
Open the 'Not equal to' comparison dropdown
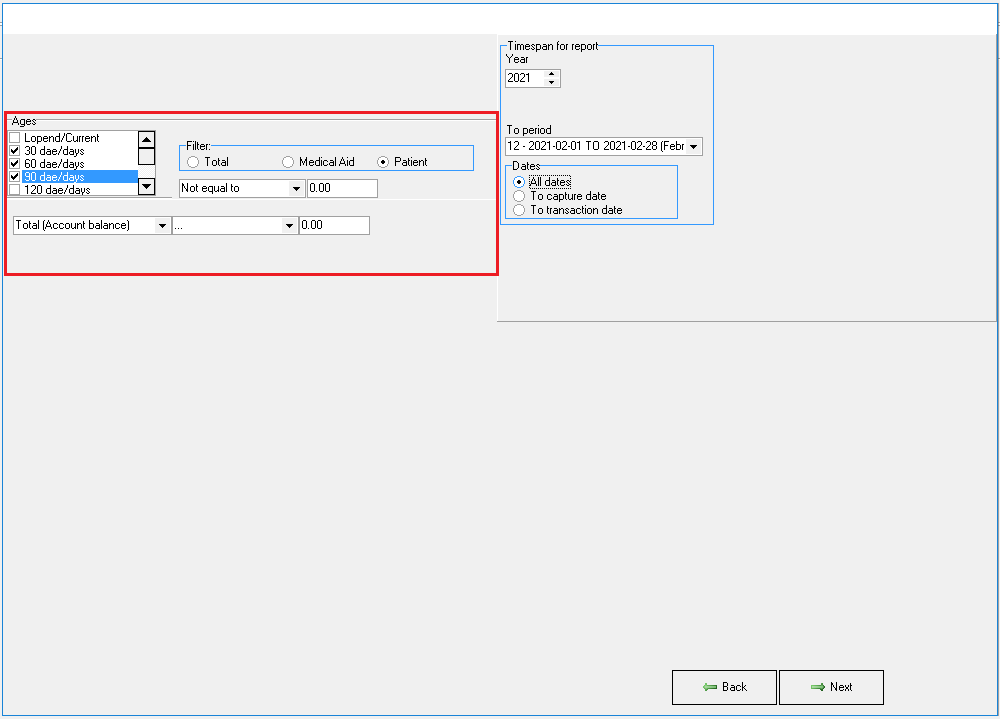point(295,188)
